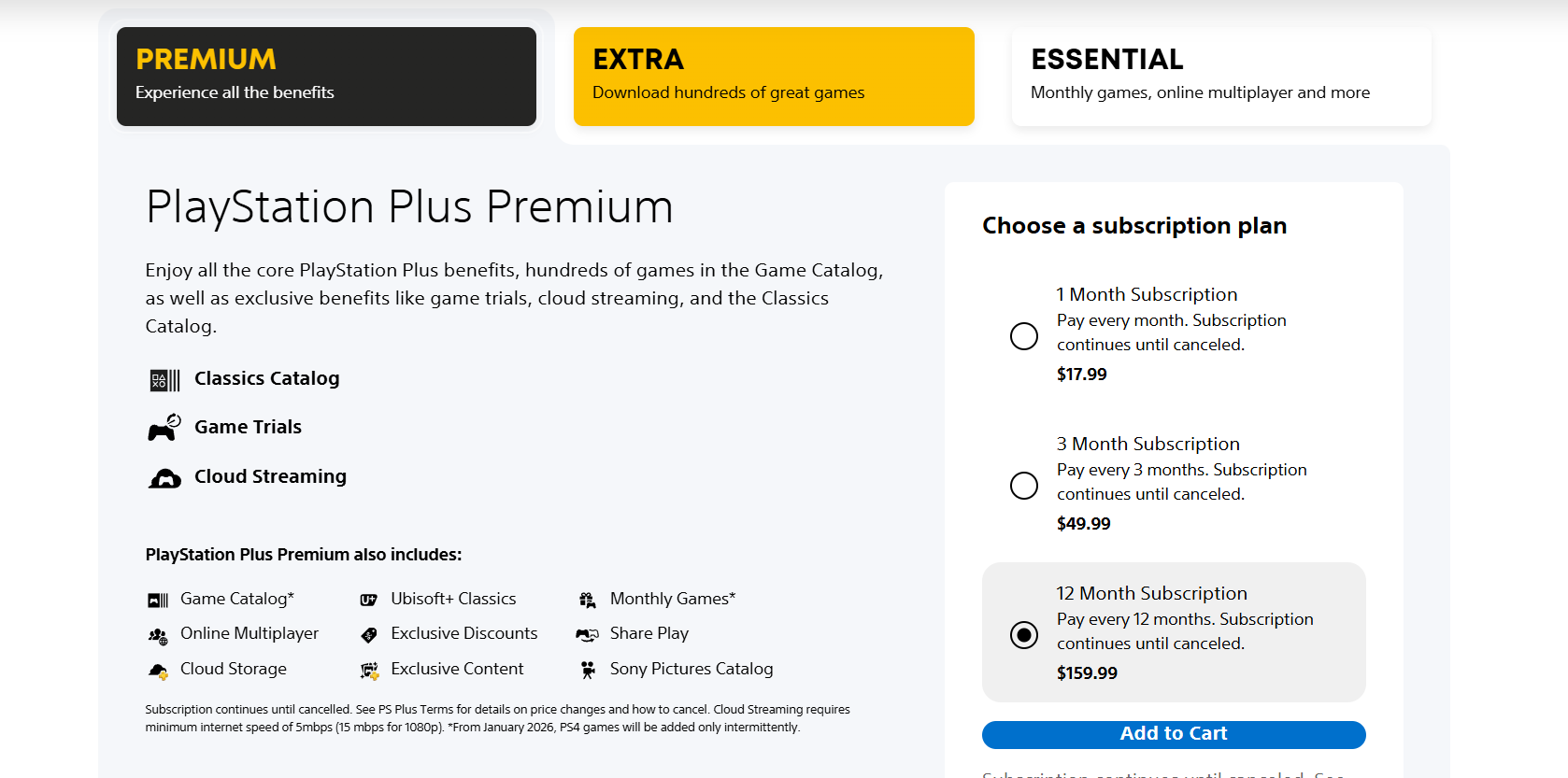Switch to the Premium tier tab

click(x=326, y=77)
